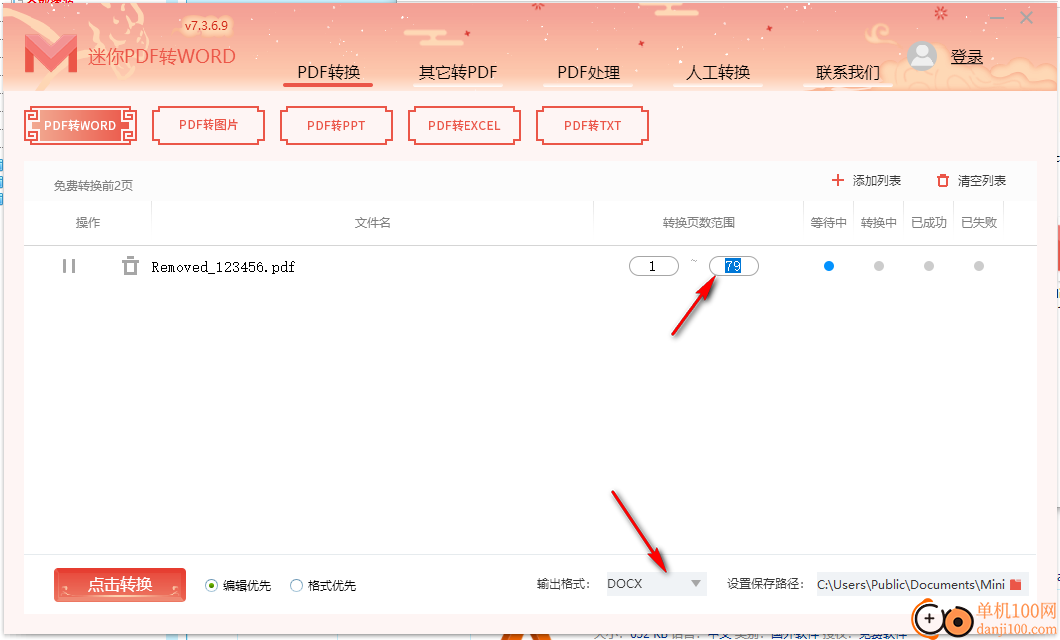Click the 已成功 column header
Image resolution: width=1060 pixels, height=640 pixels.
tap(929, 222)
